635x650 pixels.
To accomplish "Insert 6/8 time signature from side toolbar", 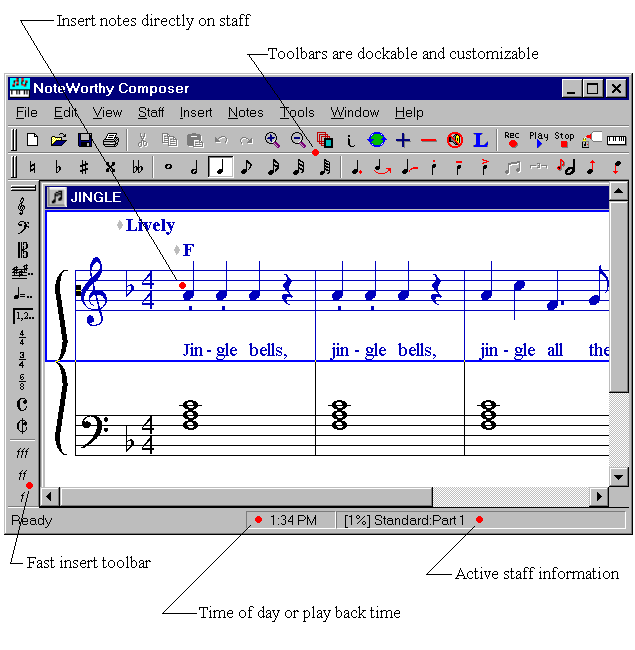I will coord(22,382).
